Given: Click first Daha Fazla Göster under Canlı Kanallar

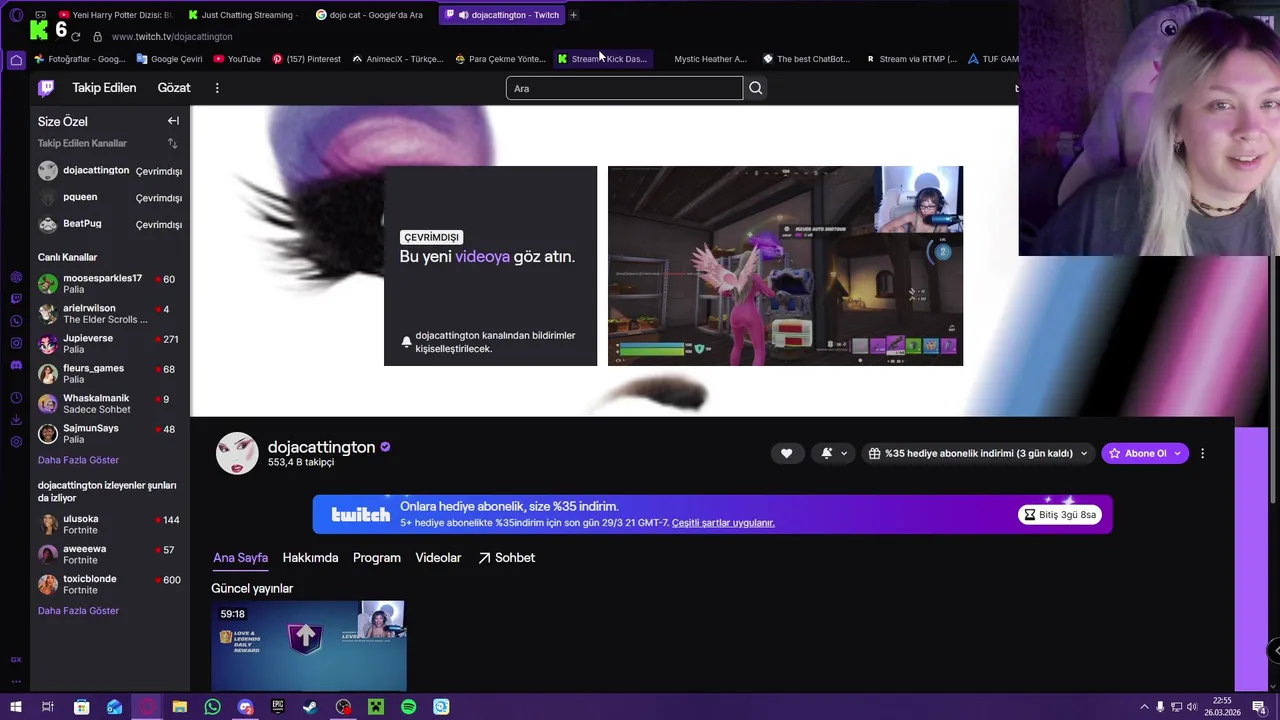Looking at the screenshot, I should pos(78,460).
